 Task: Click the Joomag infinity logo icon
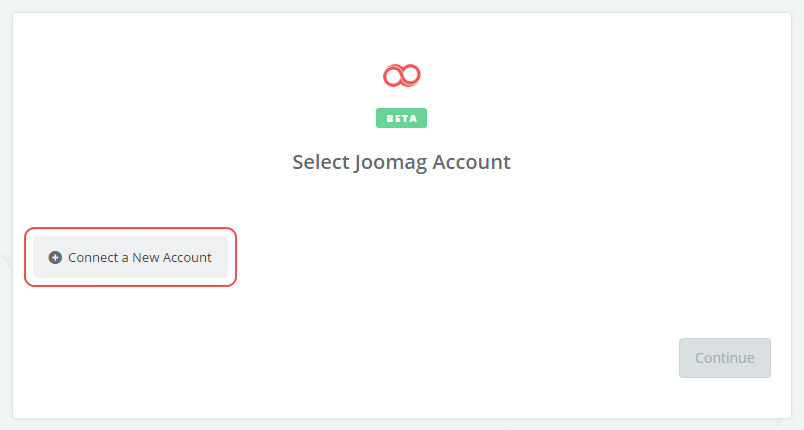click(402, 75)
